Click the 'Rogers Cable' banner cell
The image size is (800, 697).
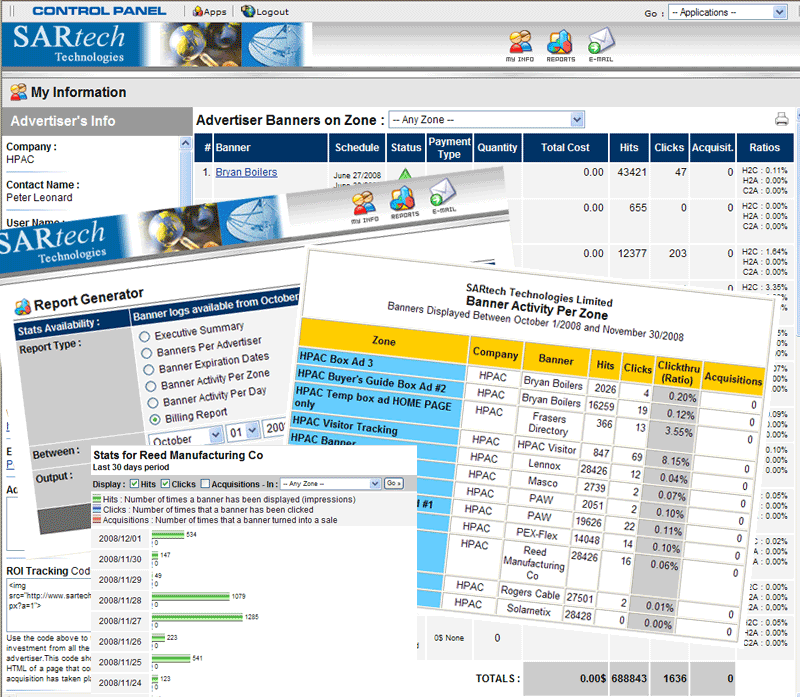[530, 593]
